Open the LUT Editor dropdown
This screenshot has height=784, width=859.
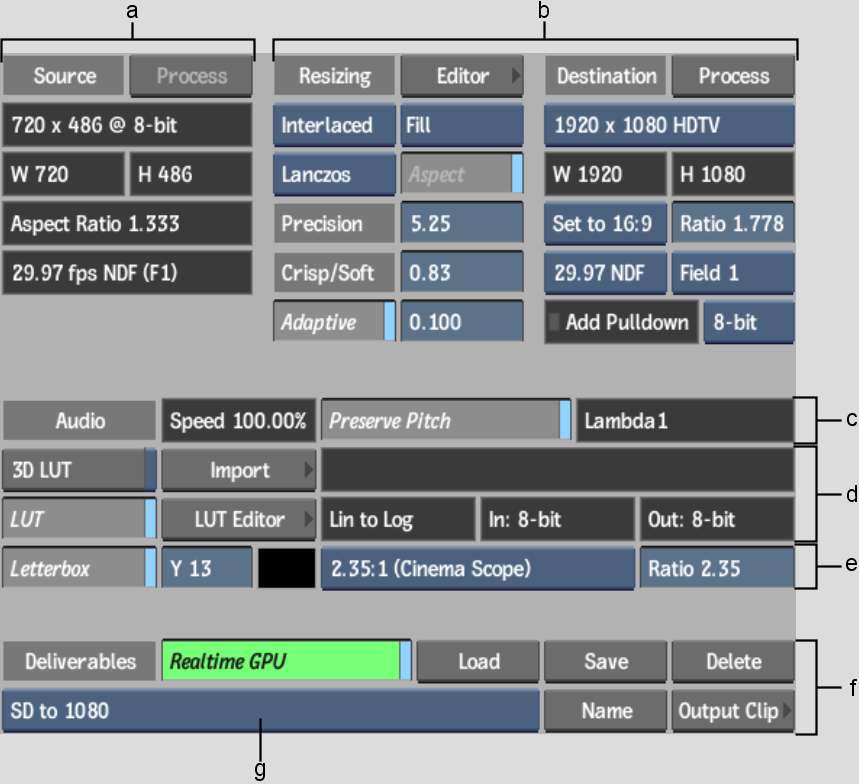tap(239, 520)
